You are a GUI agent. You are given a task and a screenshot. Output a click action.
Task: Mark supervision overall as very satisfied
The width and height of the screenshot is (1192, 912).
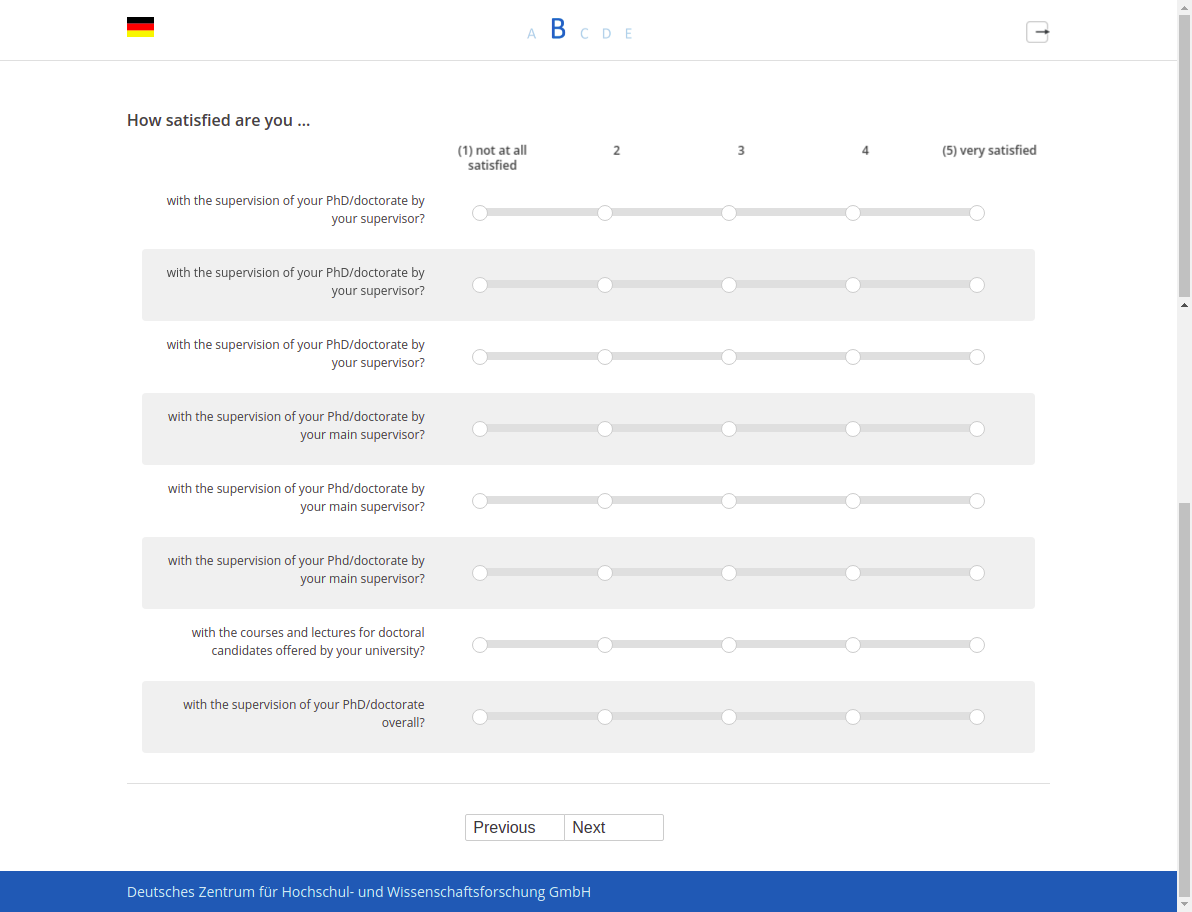click(977, 717)
